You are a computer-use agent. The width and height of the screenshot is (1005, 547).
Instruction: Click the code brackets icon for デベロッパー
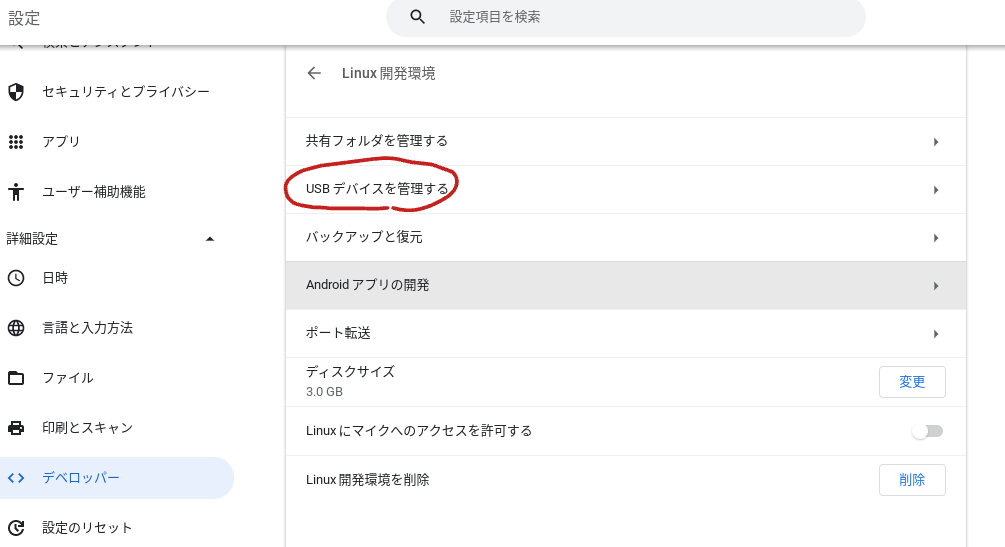coord(16,478)
